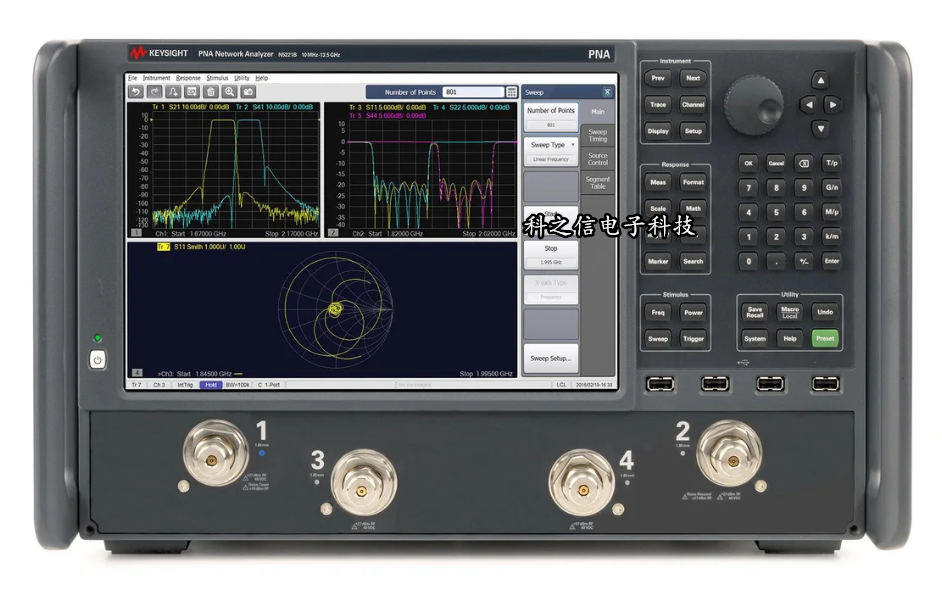Viewport: 942px width, 598px height.
Task: Click window 1 number badge
Action: (x=136, y=233)
